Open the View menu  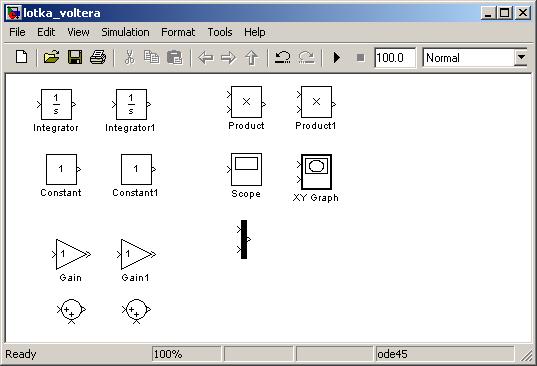point(78,32)
